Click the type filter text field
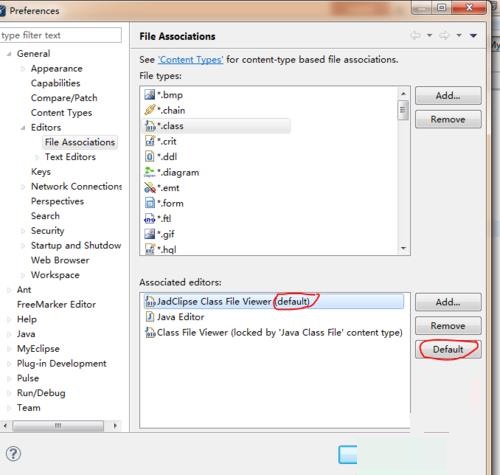500x475 pixels. 60,35
